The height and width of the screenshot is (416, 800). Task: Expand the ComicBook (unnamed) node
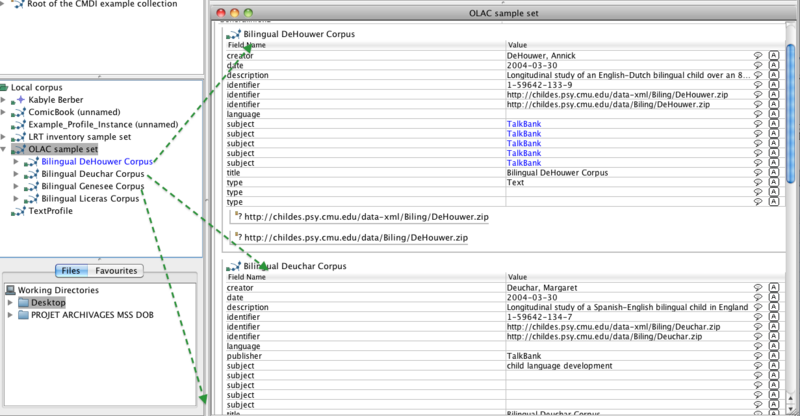coord(3,112)
